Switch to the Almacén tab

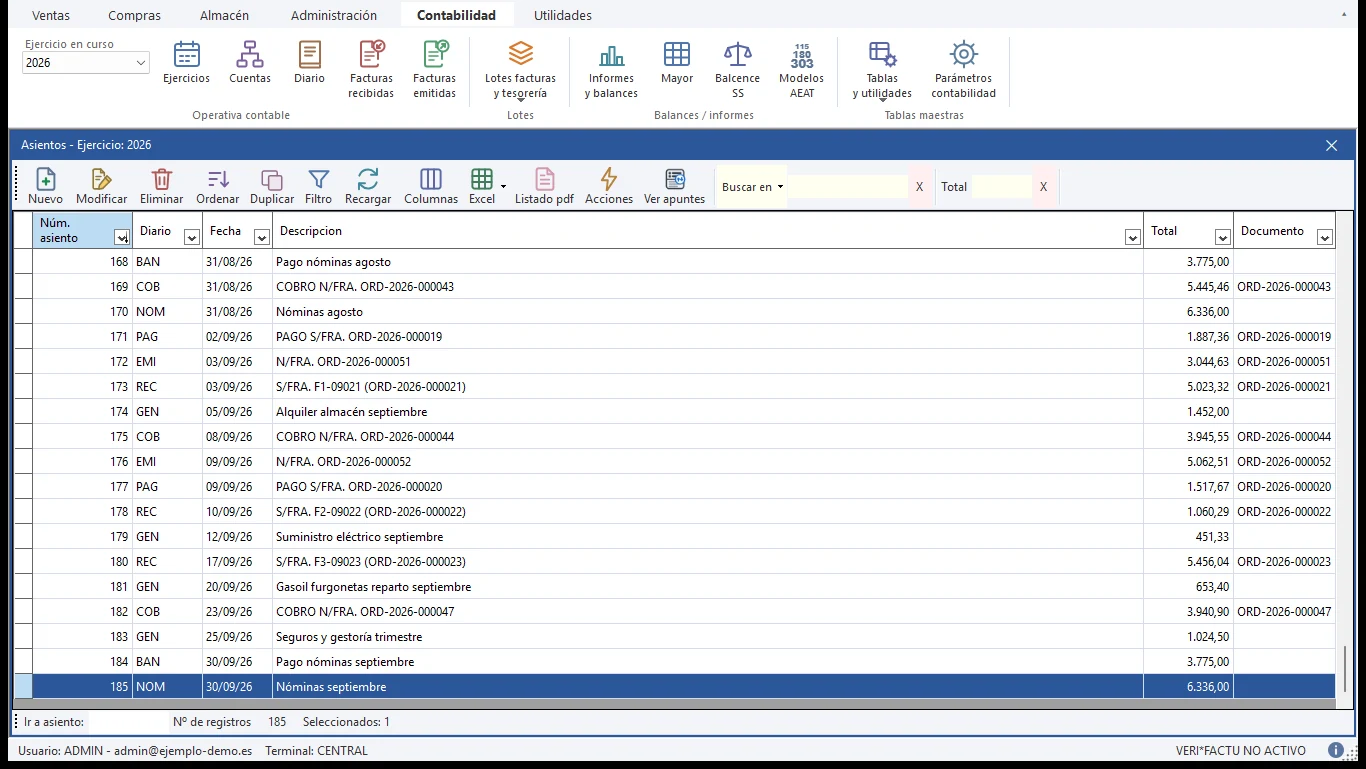(224, 15)
